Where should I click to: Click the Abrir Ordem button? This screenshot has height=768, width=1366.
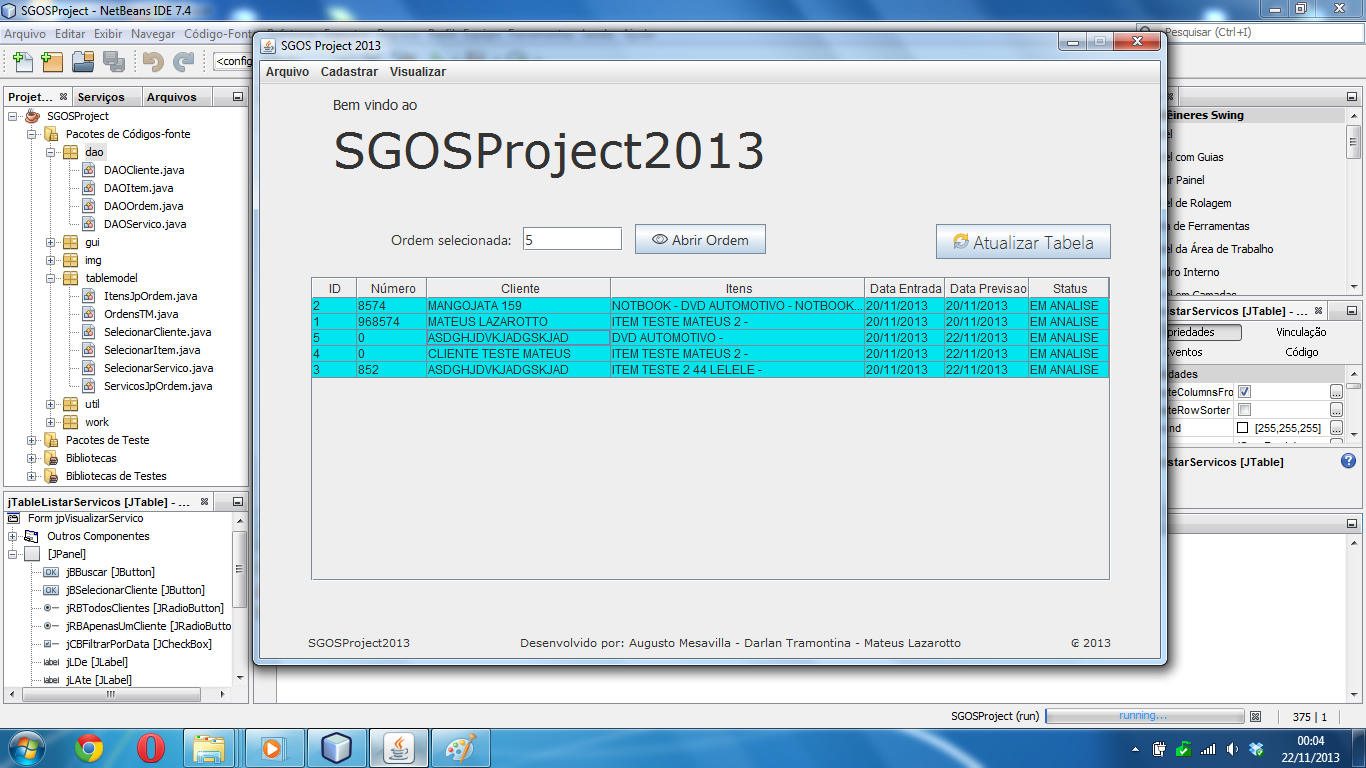(x=699, y=238)
